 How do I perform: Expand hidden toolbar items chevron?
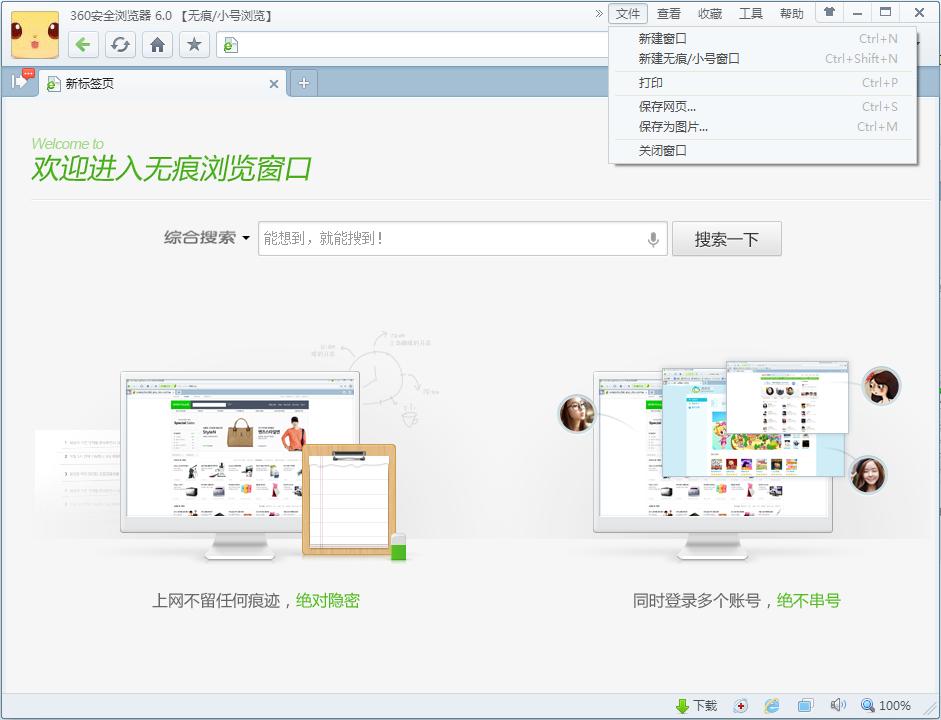coord(598,13)
